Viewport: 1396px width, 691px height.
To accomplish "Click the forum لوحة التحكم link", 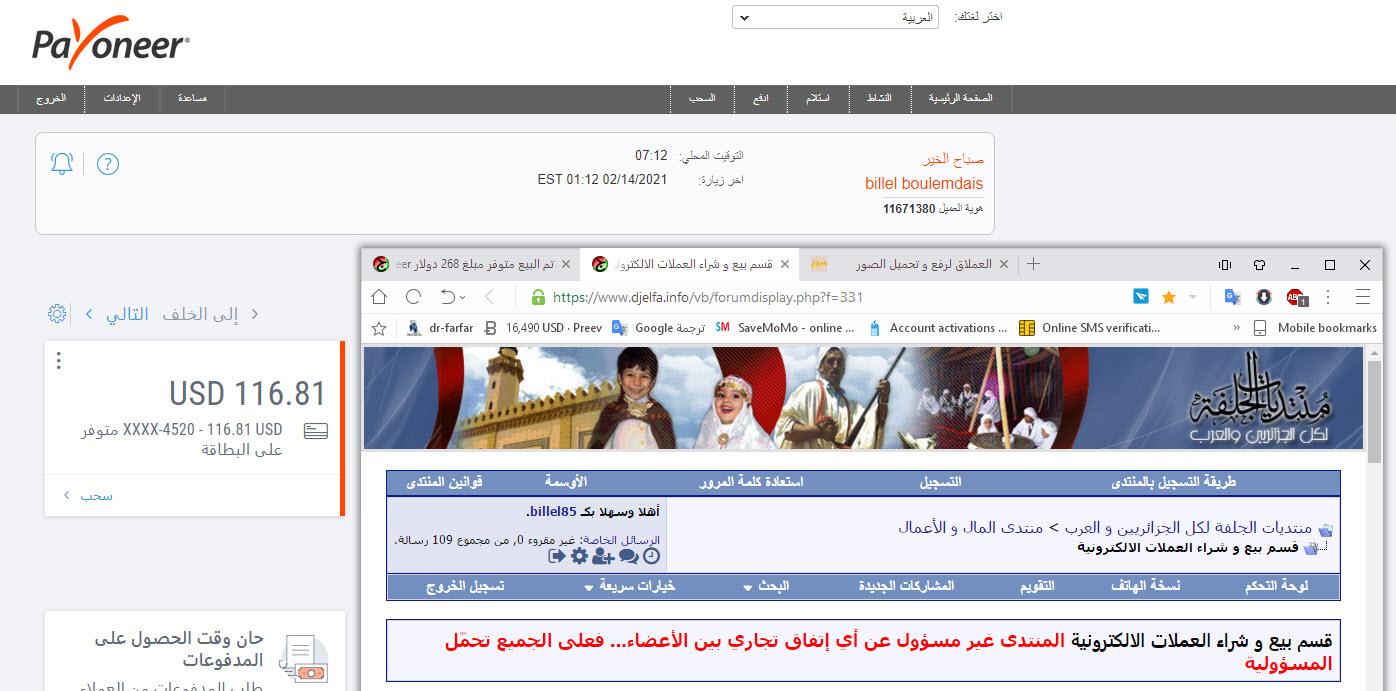I will pos(1277,586).
